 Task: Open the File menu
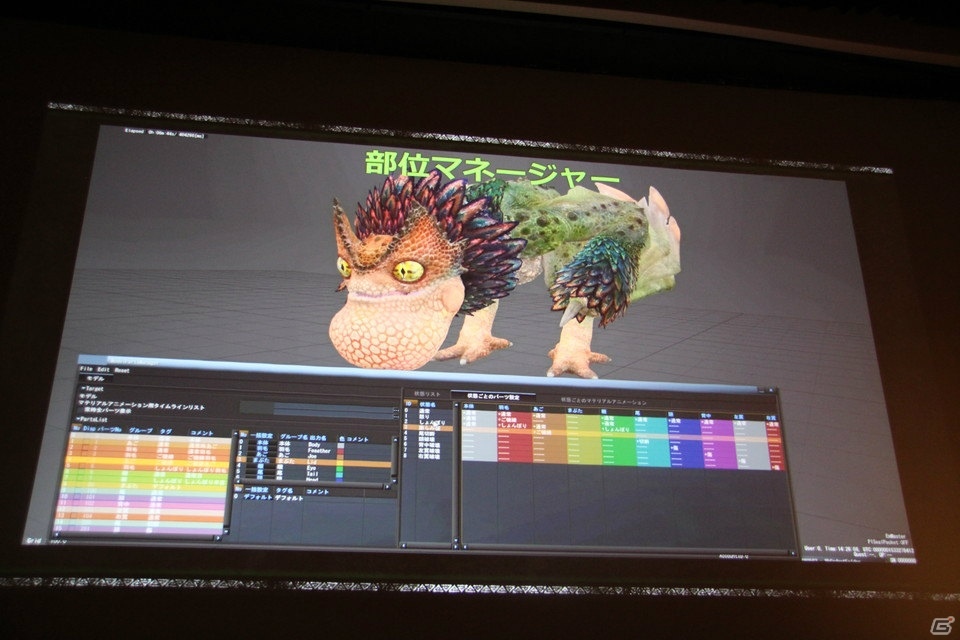tap(86, 369)
